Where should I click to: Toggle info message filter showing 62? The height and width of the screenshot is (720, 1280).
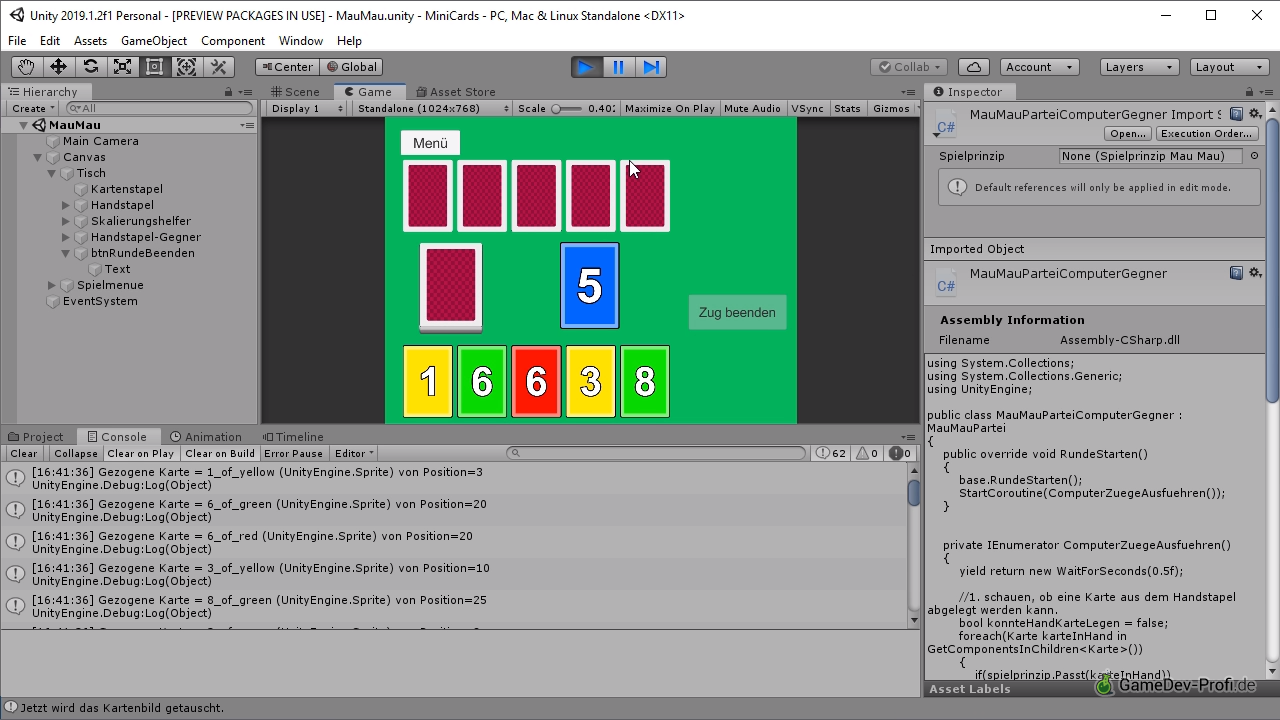coord(830,453)
